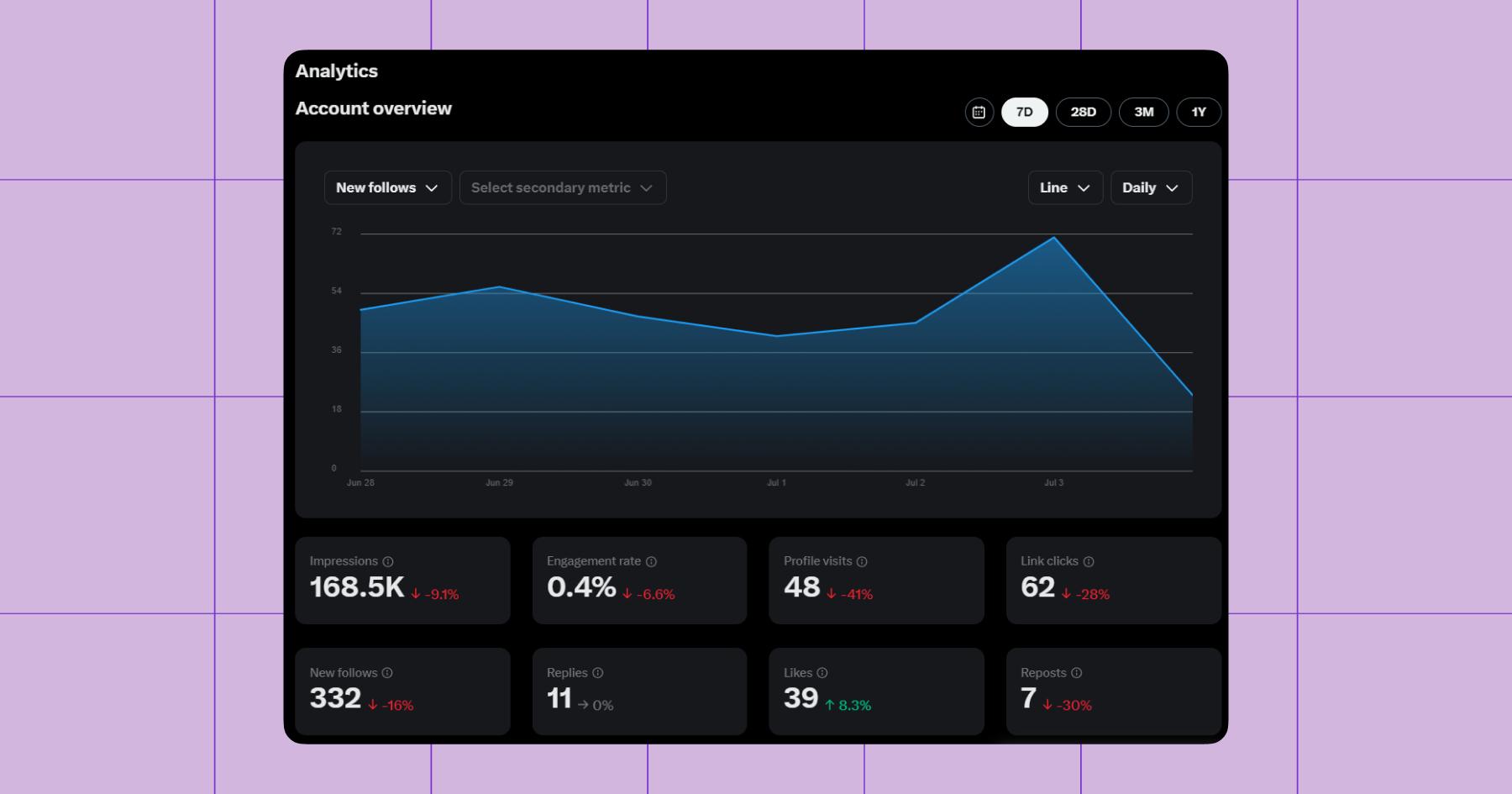Click the Likes info icon
Image resolution: width=1512 pixels, height=794 pixels.
pyautogui.click(x=822, y=673)
